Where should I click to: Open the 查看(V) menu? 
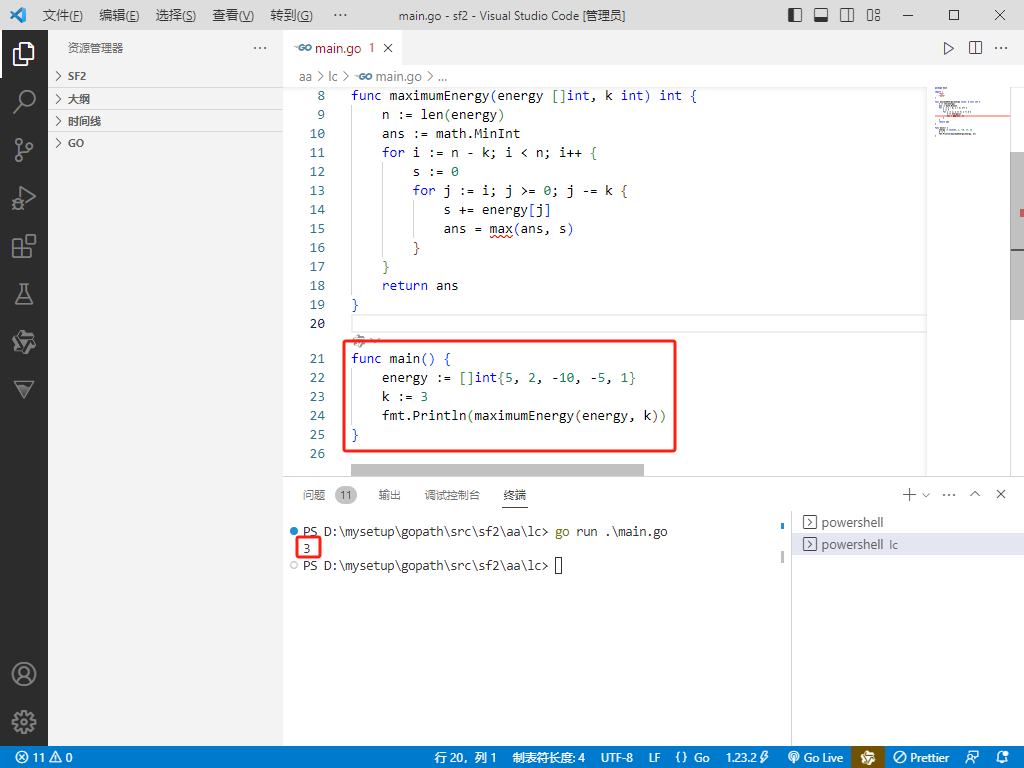[233, 15]
